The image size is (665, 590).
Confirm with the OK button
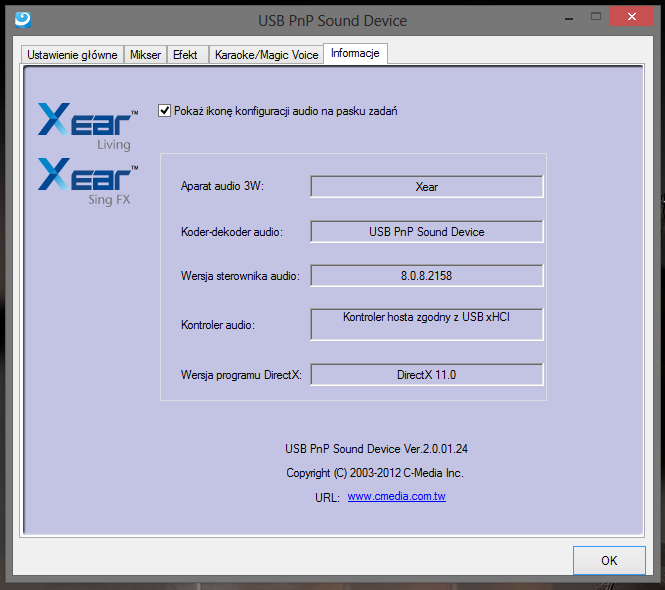pos(609,560)
